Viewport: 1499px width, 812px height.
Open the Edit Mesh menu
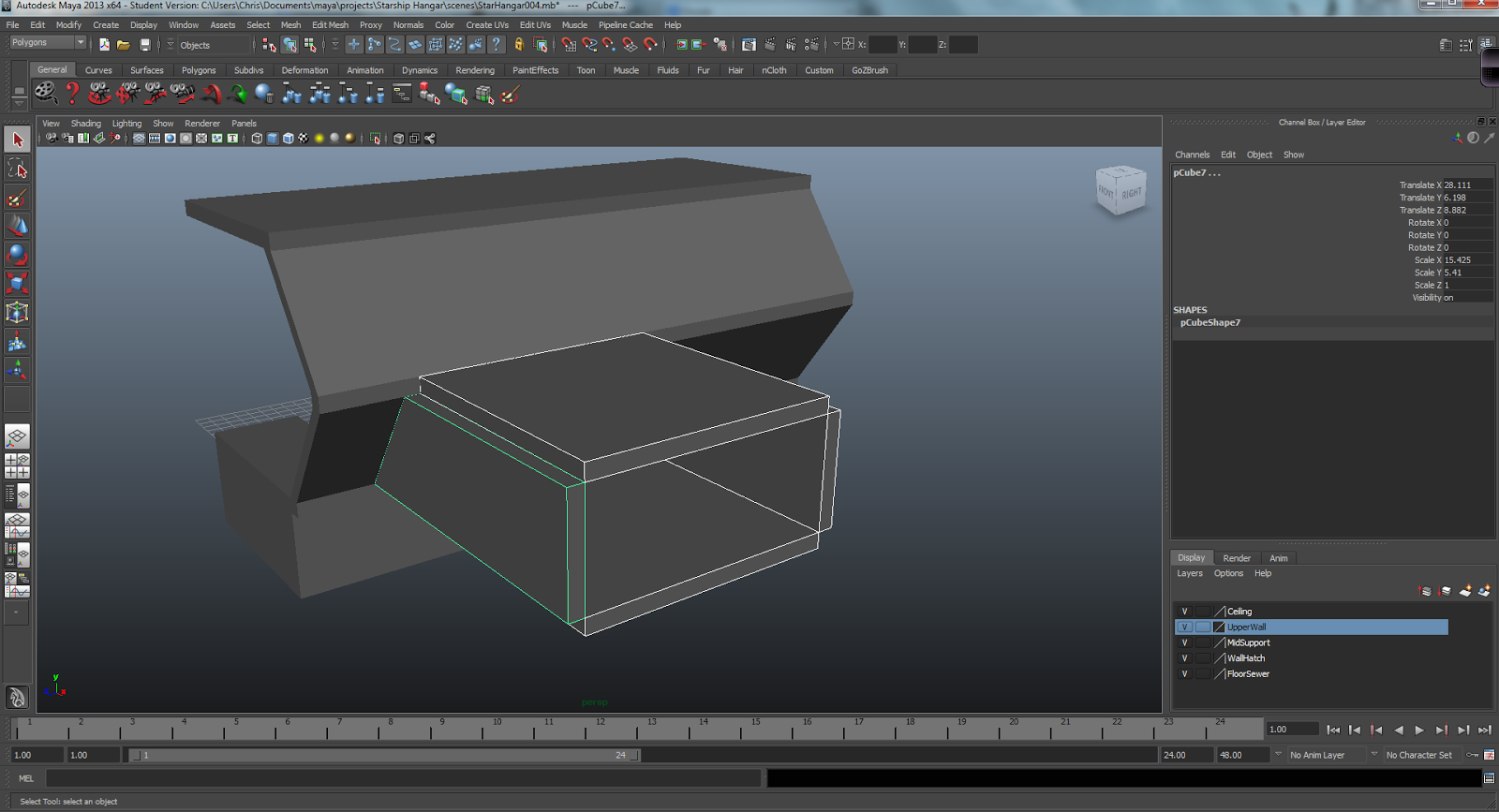click(330, 25)
